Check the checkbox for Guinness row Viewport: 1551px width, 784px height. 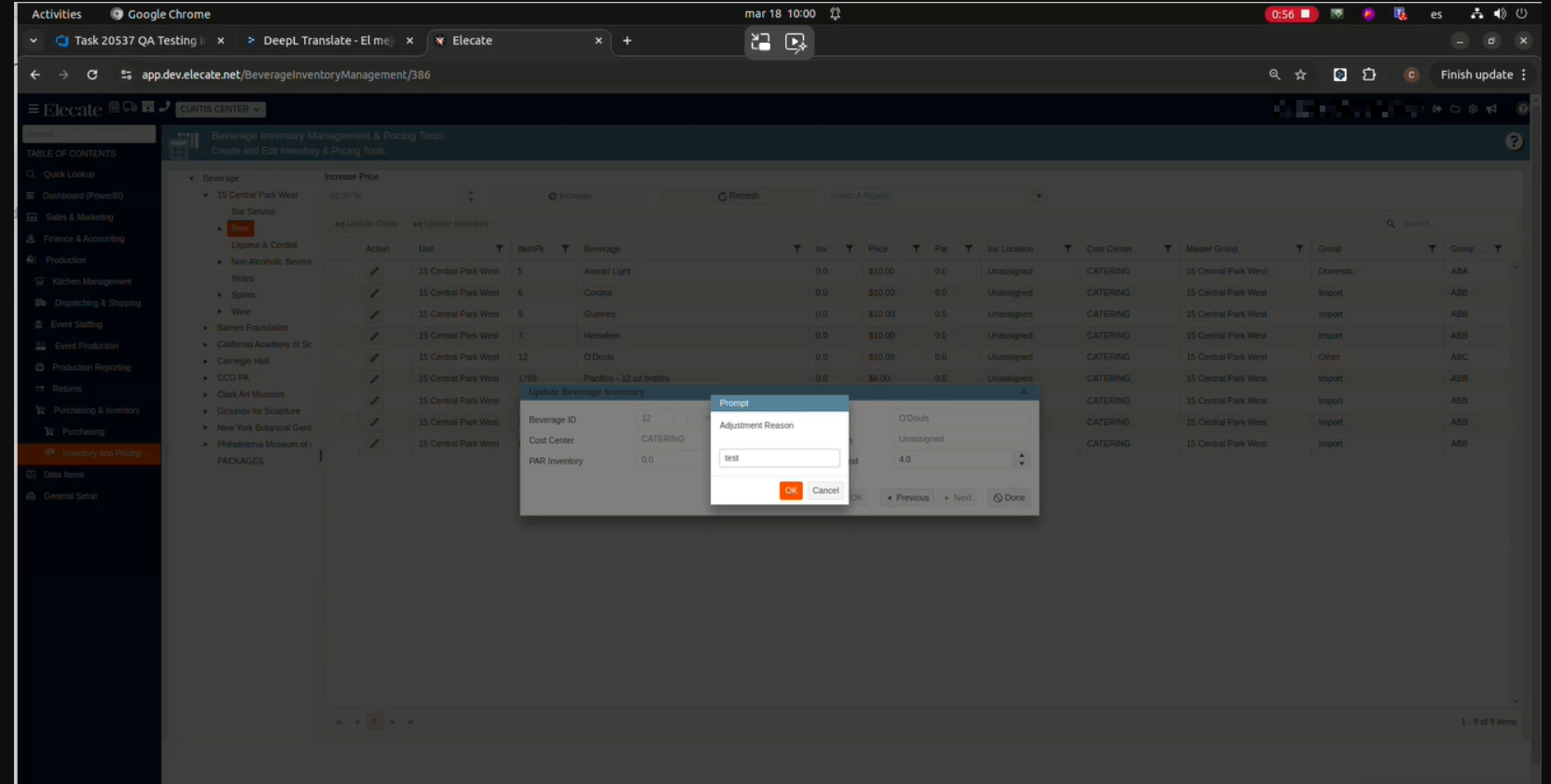[340, 314]
